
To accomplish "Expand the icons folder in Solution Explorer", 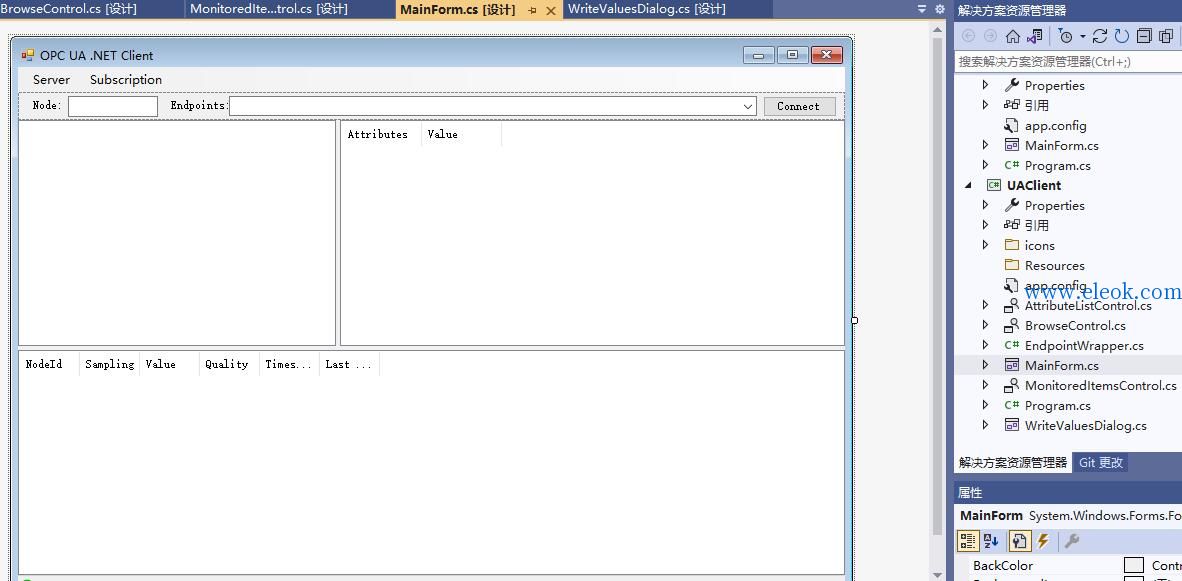I will [x=985, y=245].
